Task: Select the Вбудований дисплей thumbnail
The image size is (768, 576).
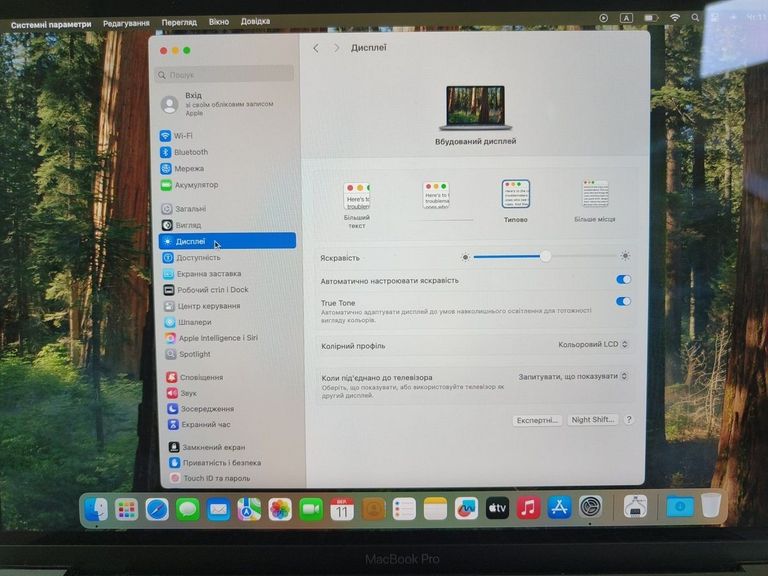Action: pos(475,109)
